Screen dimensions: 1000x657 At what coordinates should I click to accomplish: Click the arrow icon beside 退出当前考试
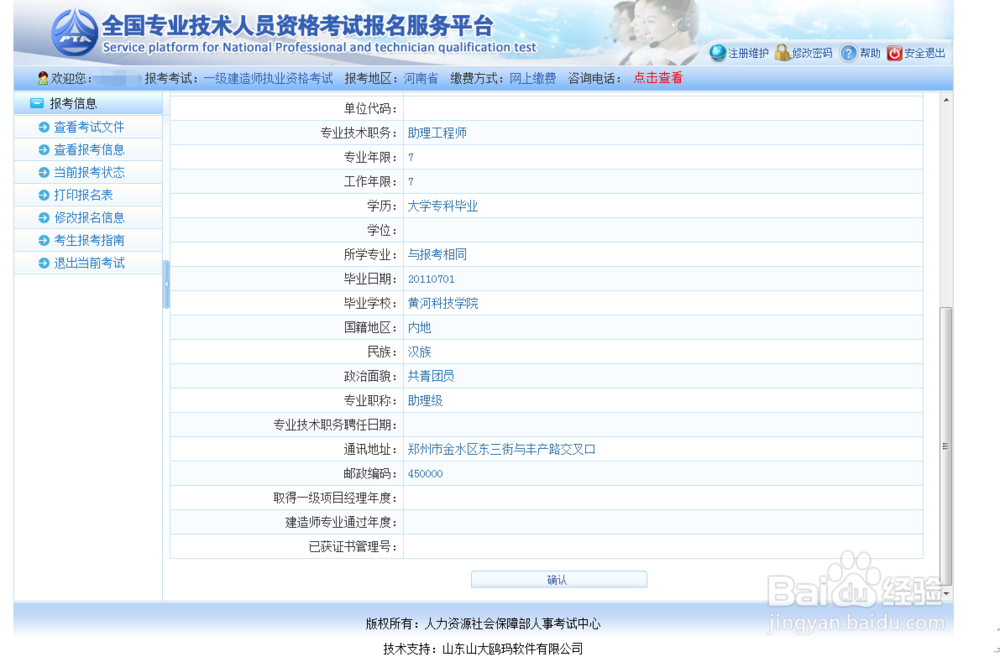click(43, 262)
